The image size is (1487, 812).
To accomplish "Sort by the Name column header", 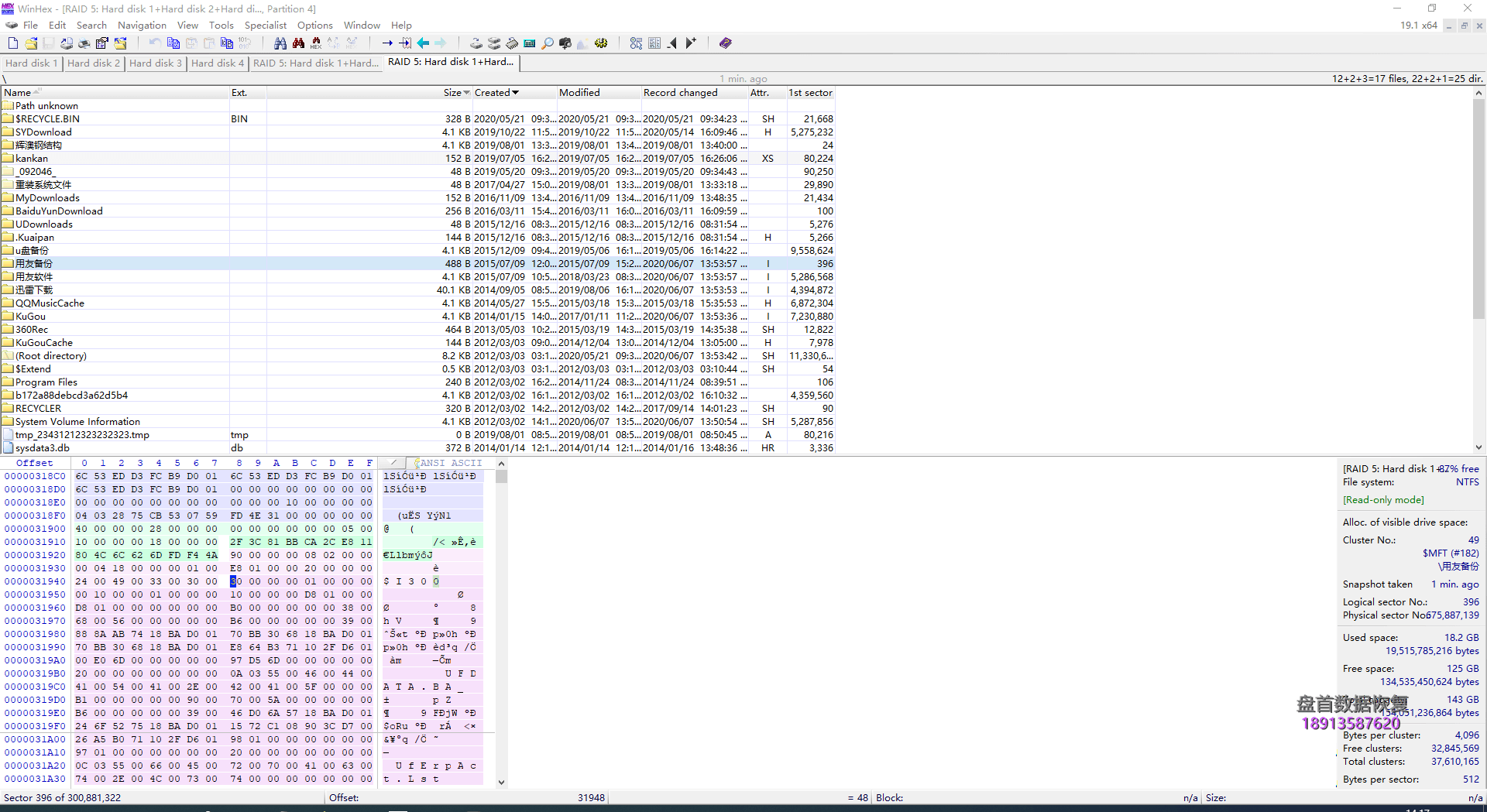I will coord(115,93).
